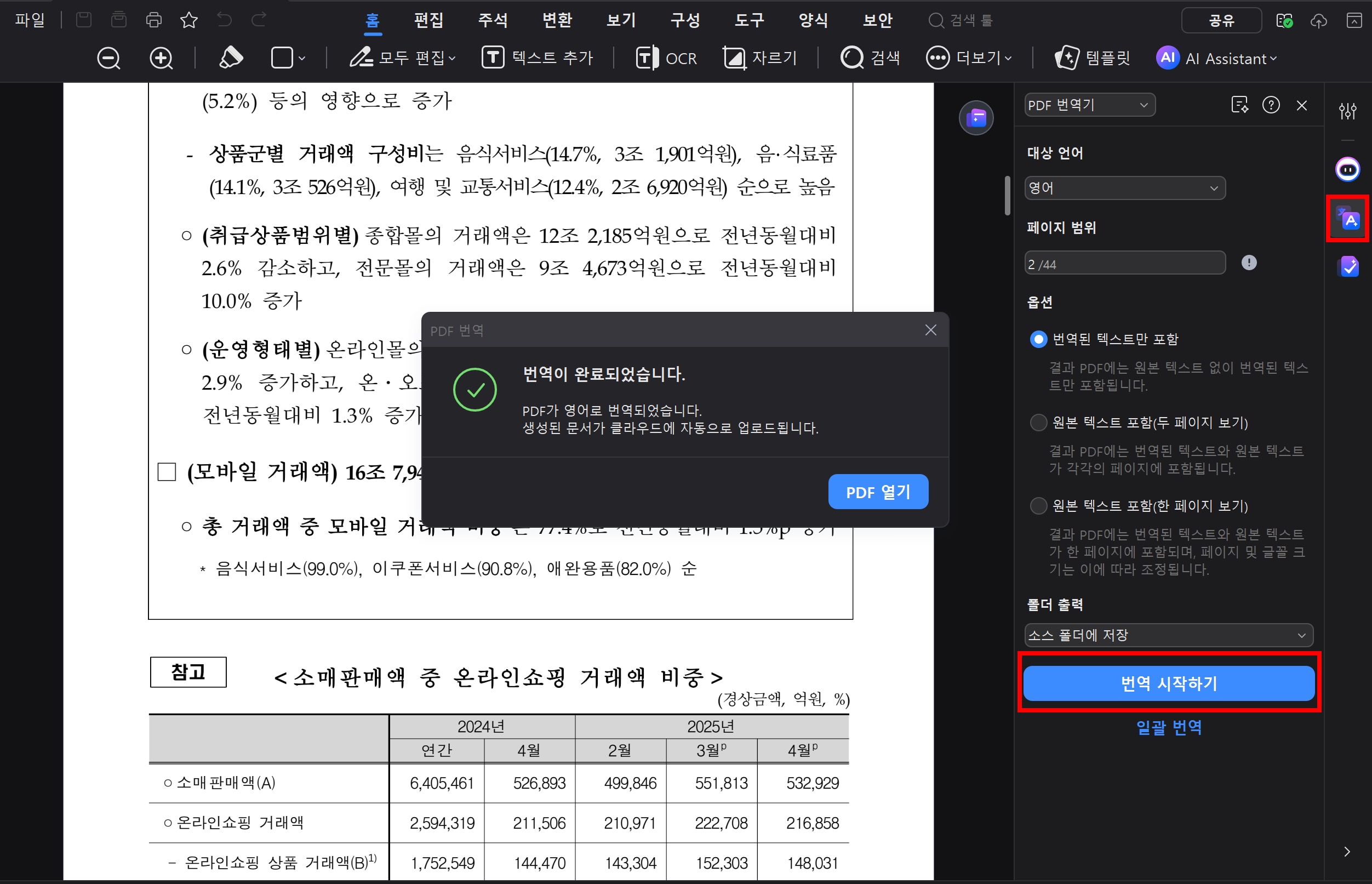Open the cloud upload icon
The image size is (1372, 884).
click(x=1319, y=21)
